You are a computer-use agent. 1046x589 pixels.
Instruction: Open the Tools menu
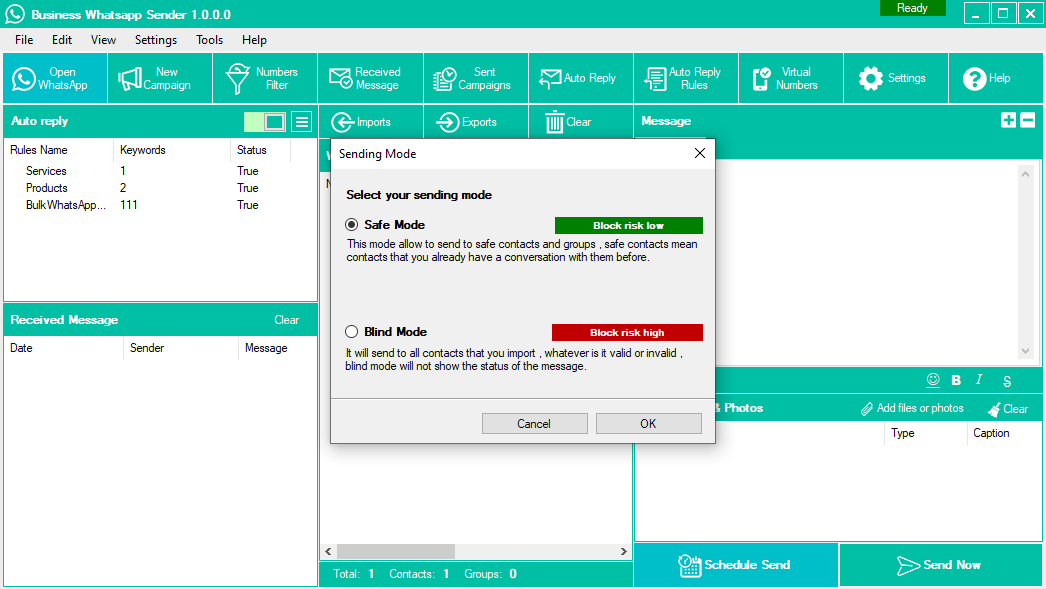(210, 40)
